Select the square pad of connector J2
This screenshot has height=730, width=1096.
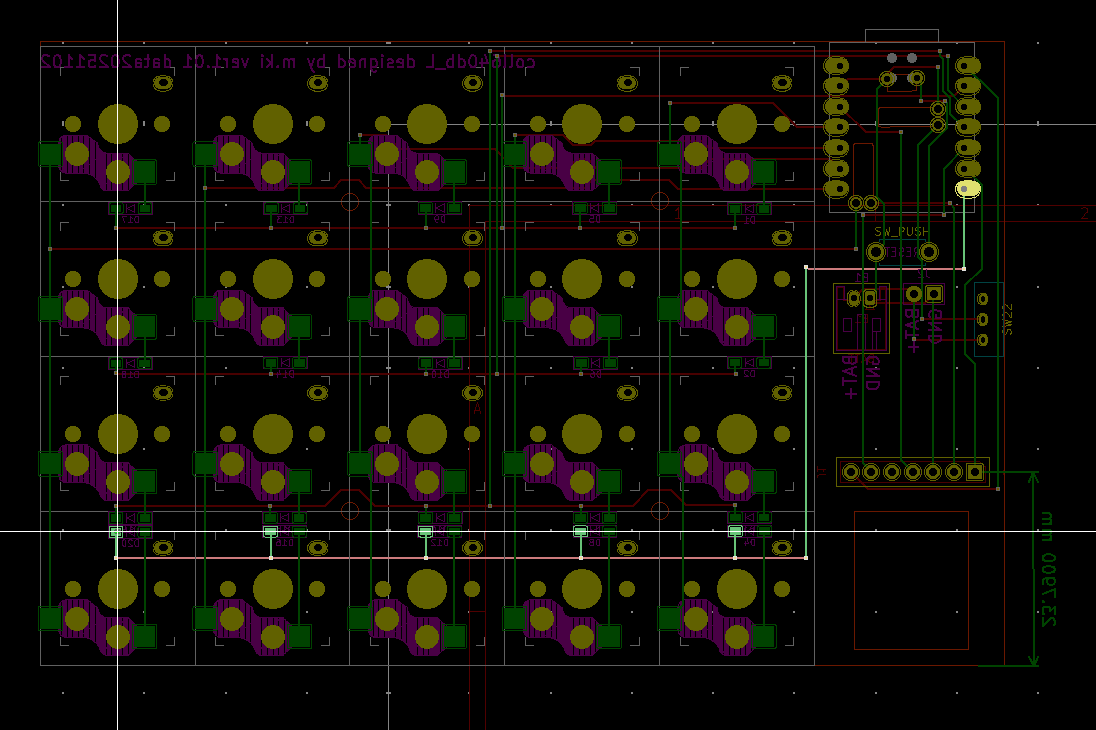click(934, 294)
